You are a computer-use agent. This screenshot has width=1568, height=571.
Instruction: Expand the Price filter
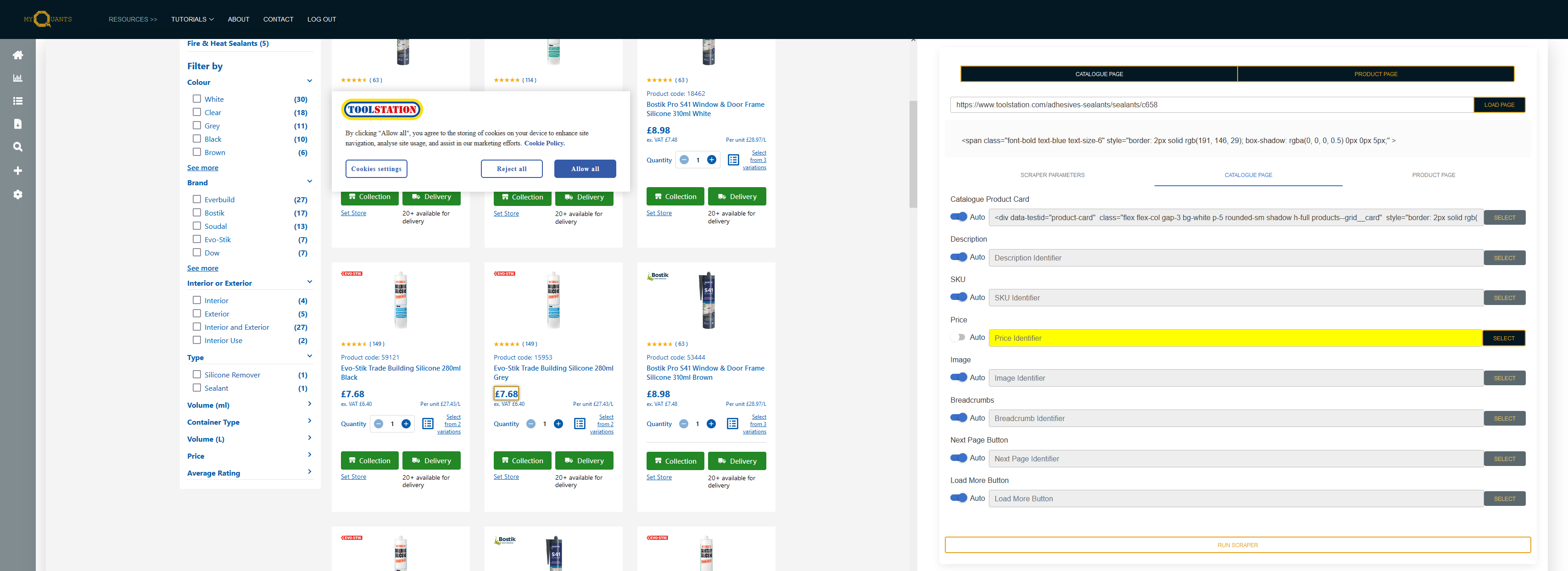309,455
